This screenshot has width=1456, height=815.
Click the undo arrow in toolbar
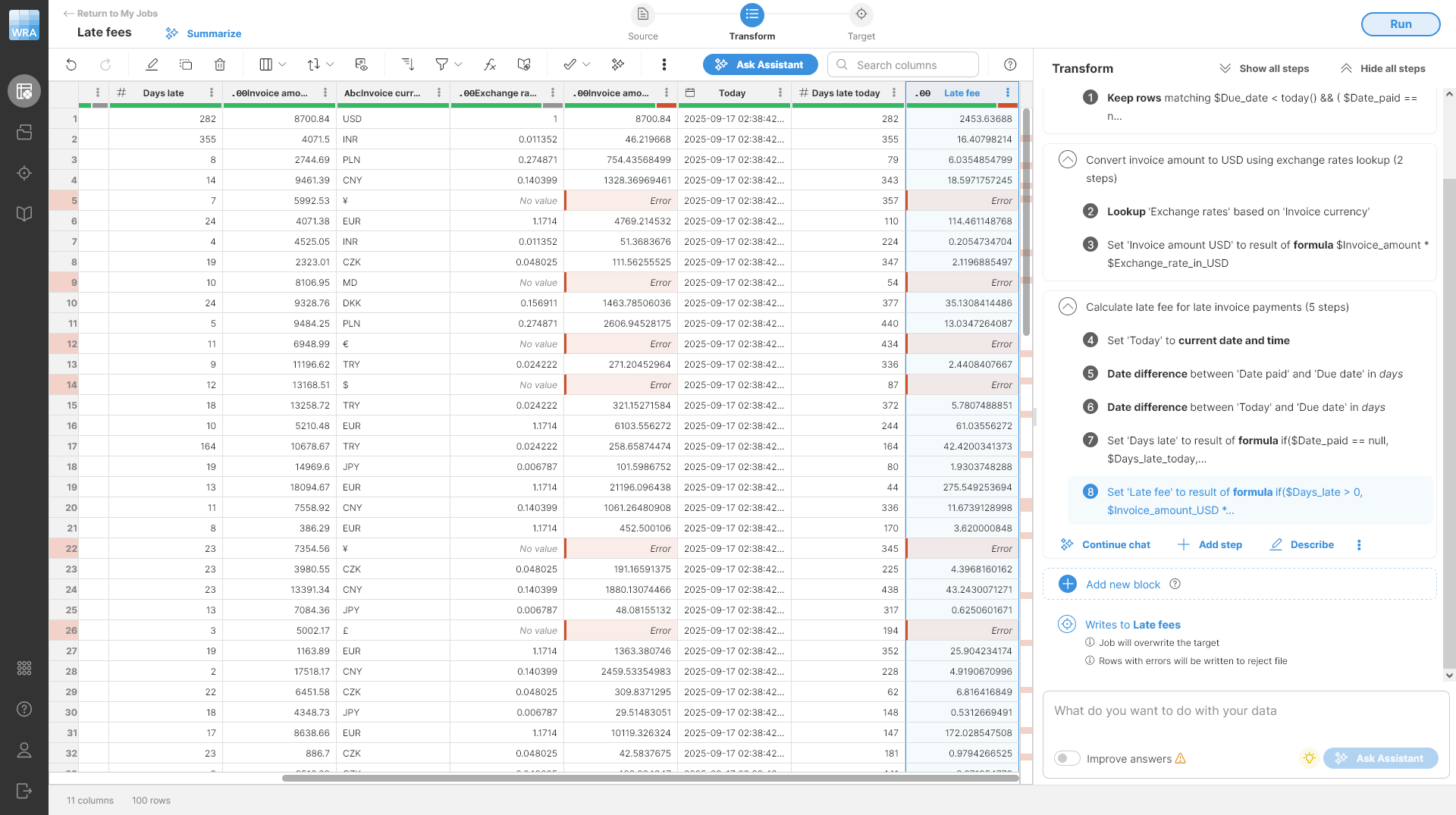click(71, 65)
